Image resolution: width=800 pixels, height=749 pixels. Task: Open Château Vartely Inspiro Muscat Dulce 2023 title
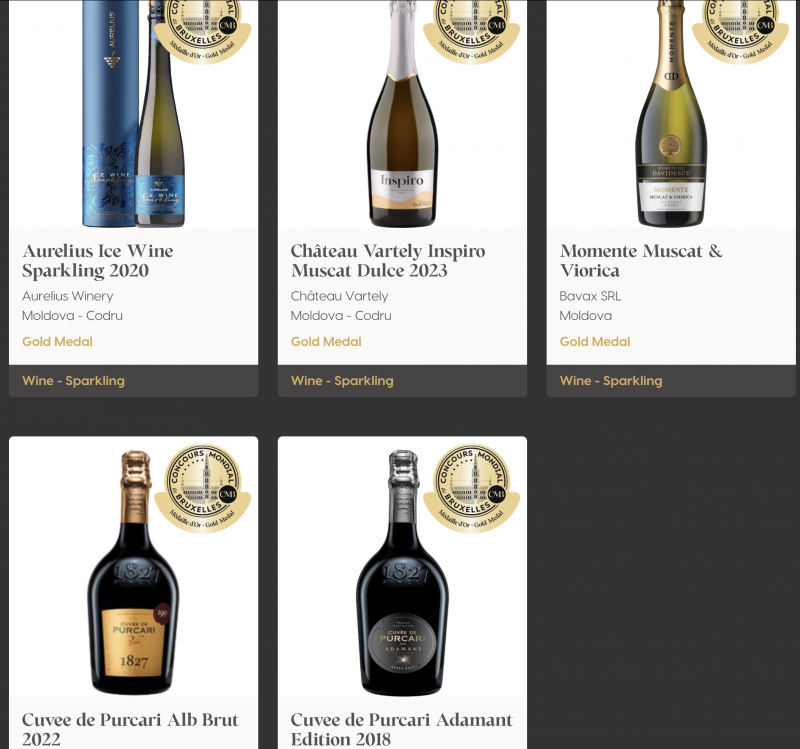tap(388, 261)
